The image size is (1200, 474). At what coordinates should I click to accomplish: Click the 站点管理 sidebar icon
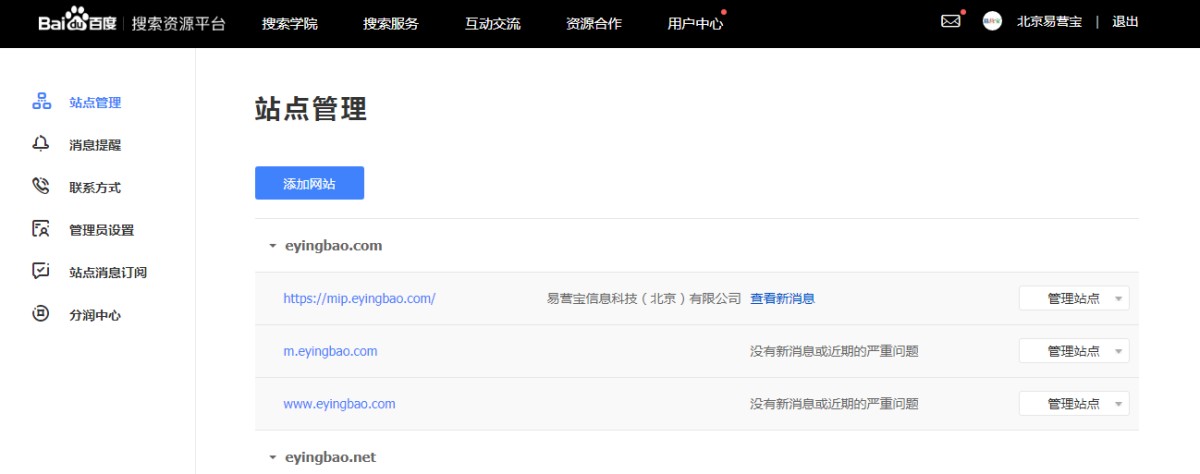41,102
